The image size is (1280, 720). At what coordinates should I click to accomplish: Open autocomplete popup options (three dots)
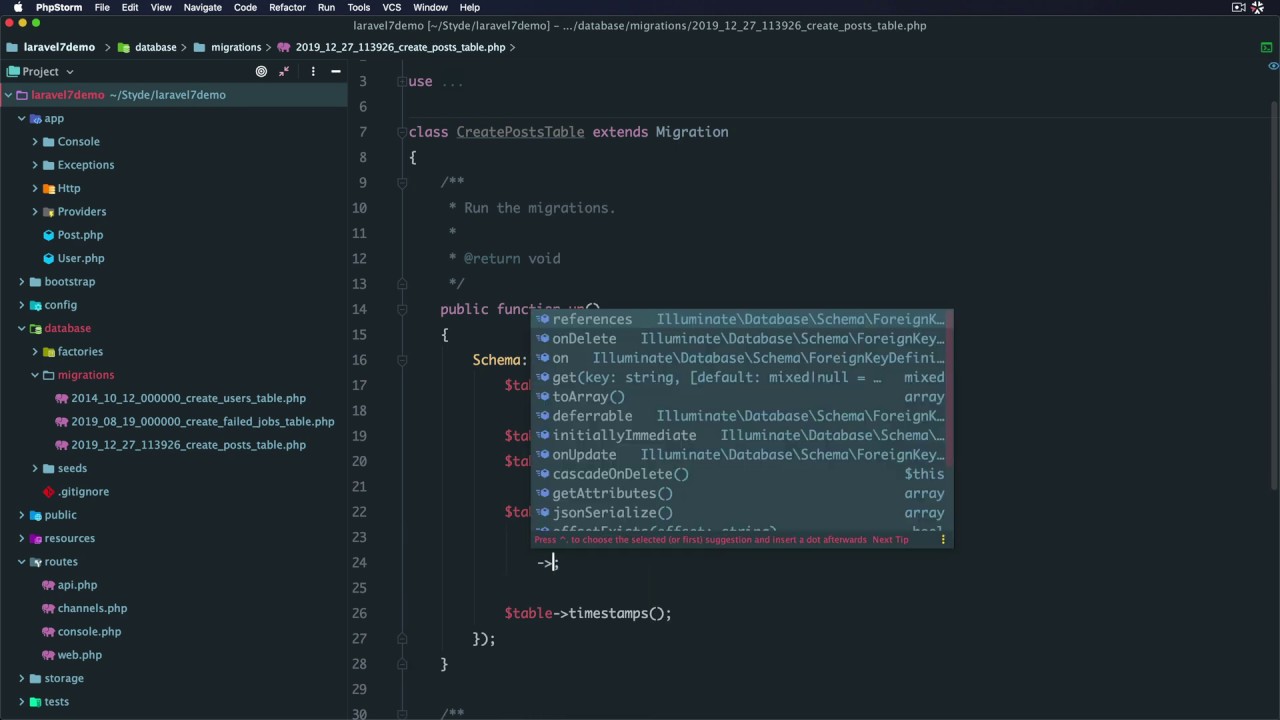(x=942, y=539)
